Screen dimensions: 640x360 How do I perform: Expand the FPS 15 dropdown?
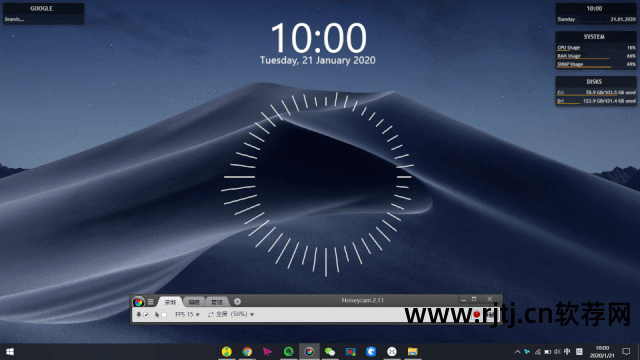pyautogui.click(x=187, y=314)
